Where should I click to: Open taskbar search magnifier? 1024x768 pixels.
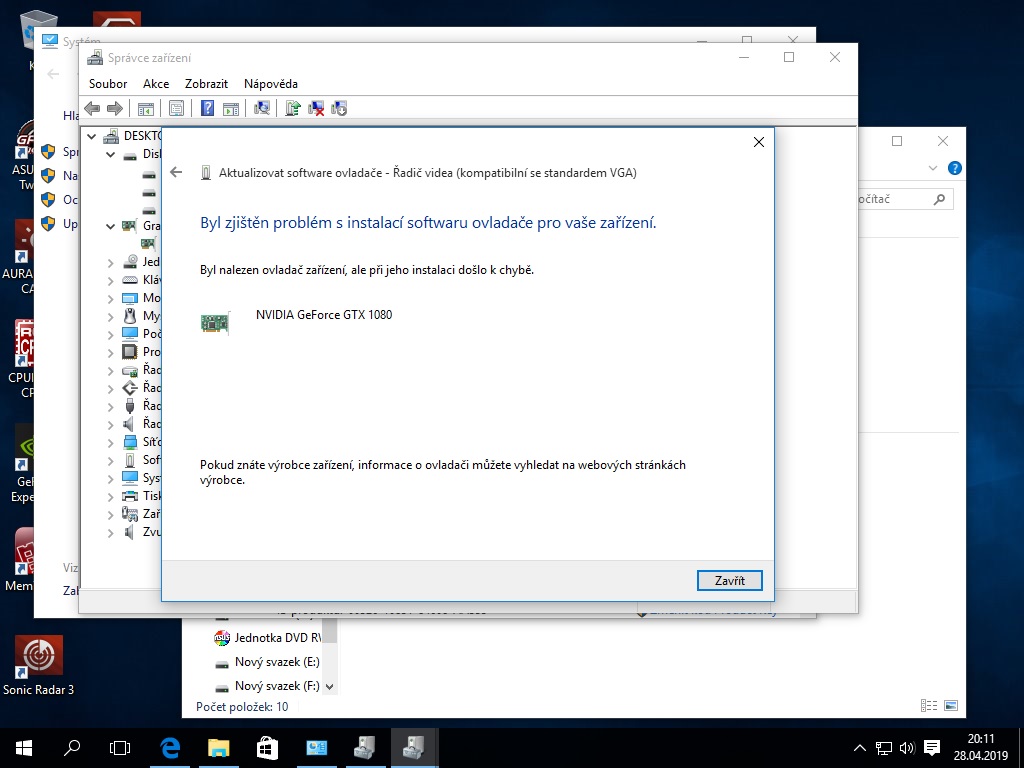72,748
